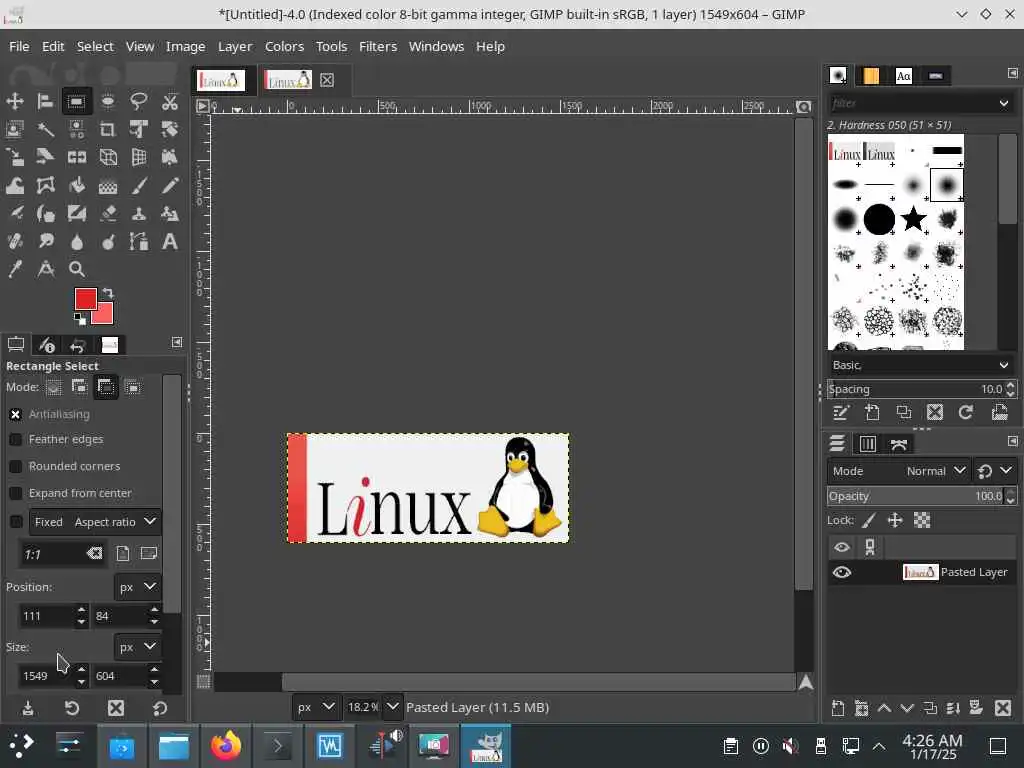Select the Scissors Select tool
The image size is (1024, 768).
[170, 101]
